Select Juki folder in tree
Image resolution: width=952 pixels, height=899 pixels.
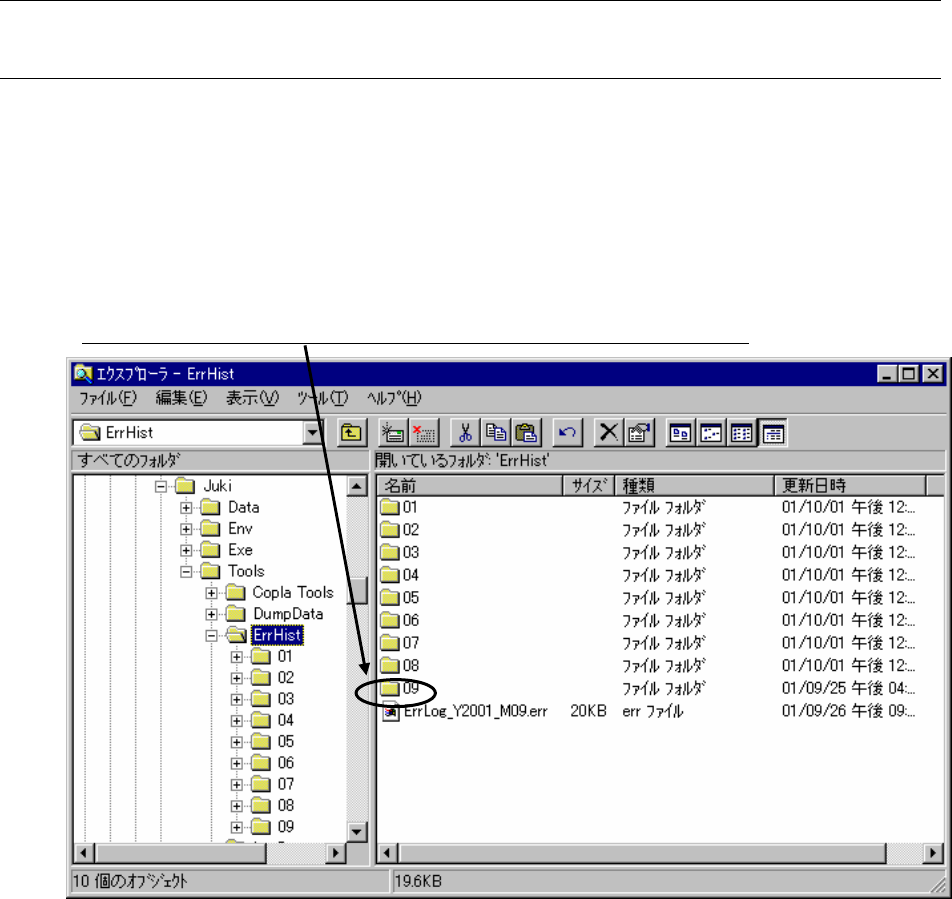tap(203, 486)
